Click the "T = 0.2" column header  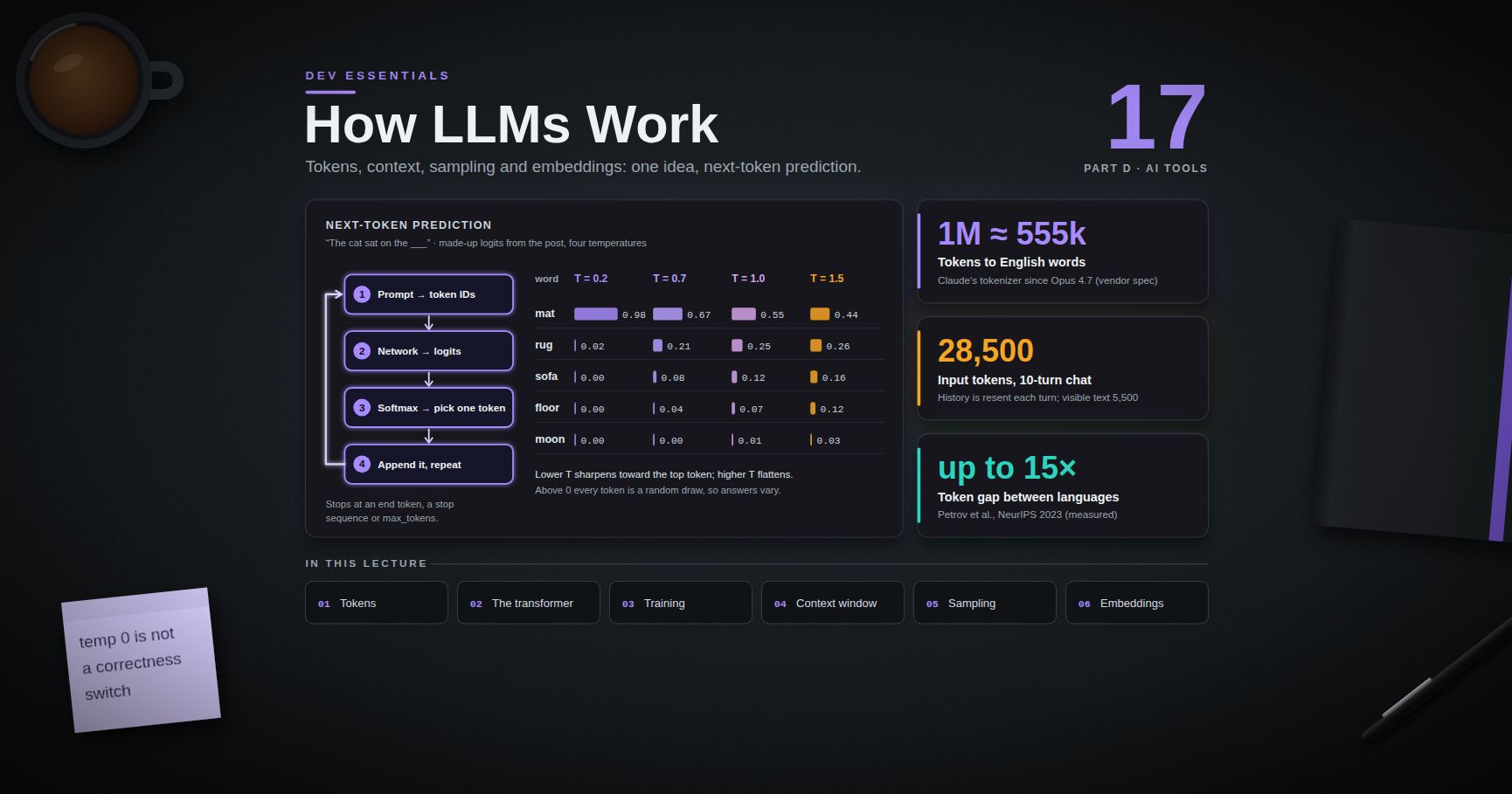[x=591, y=279]
